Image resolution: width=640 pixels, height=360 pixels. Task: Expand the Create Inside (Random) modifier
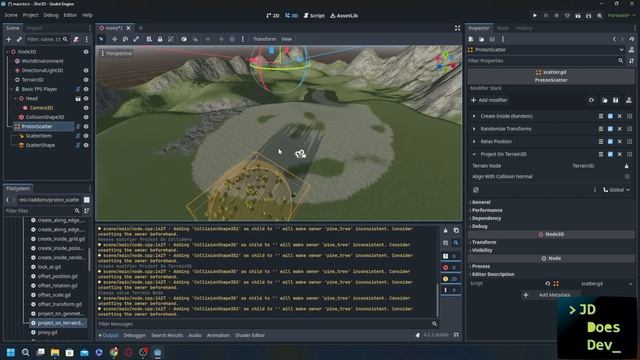[474, 116]
